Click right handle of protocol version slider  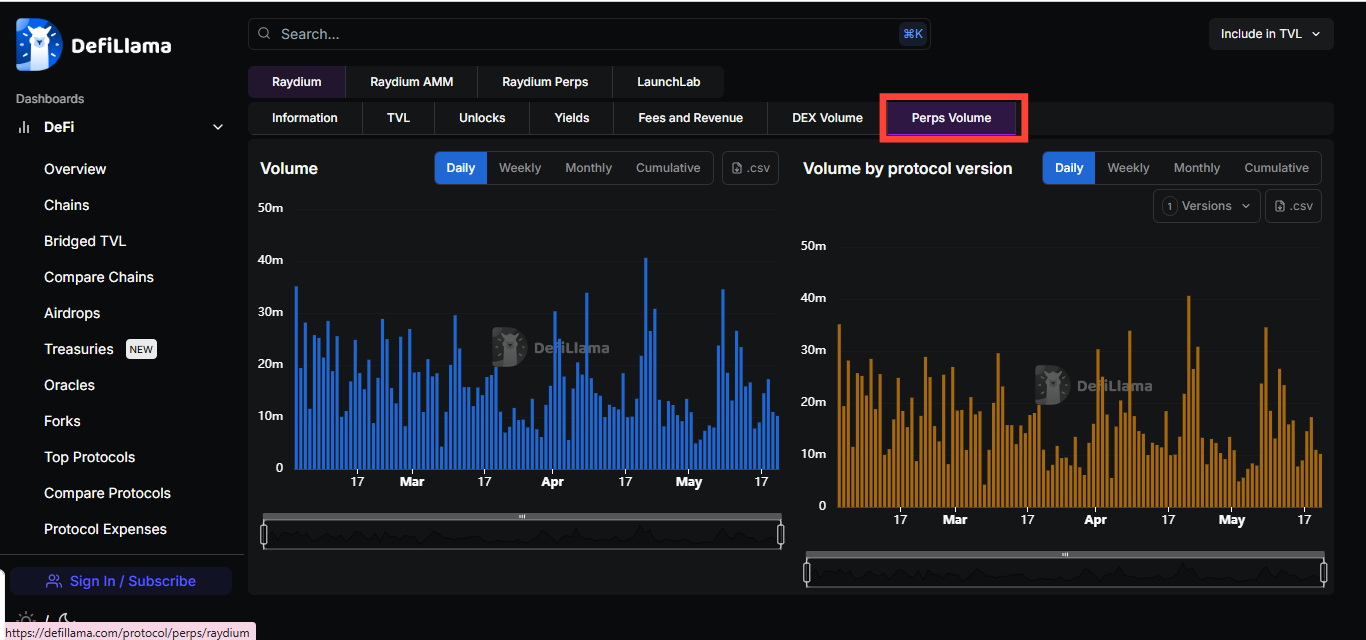tap(1324, 572)
